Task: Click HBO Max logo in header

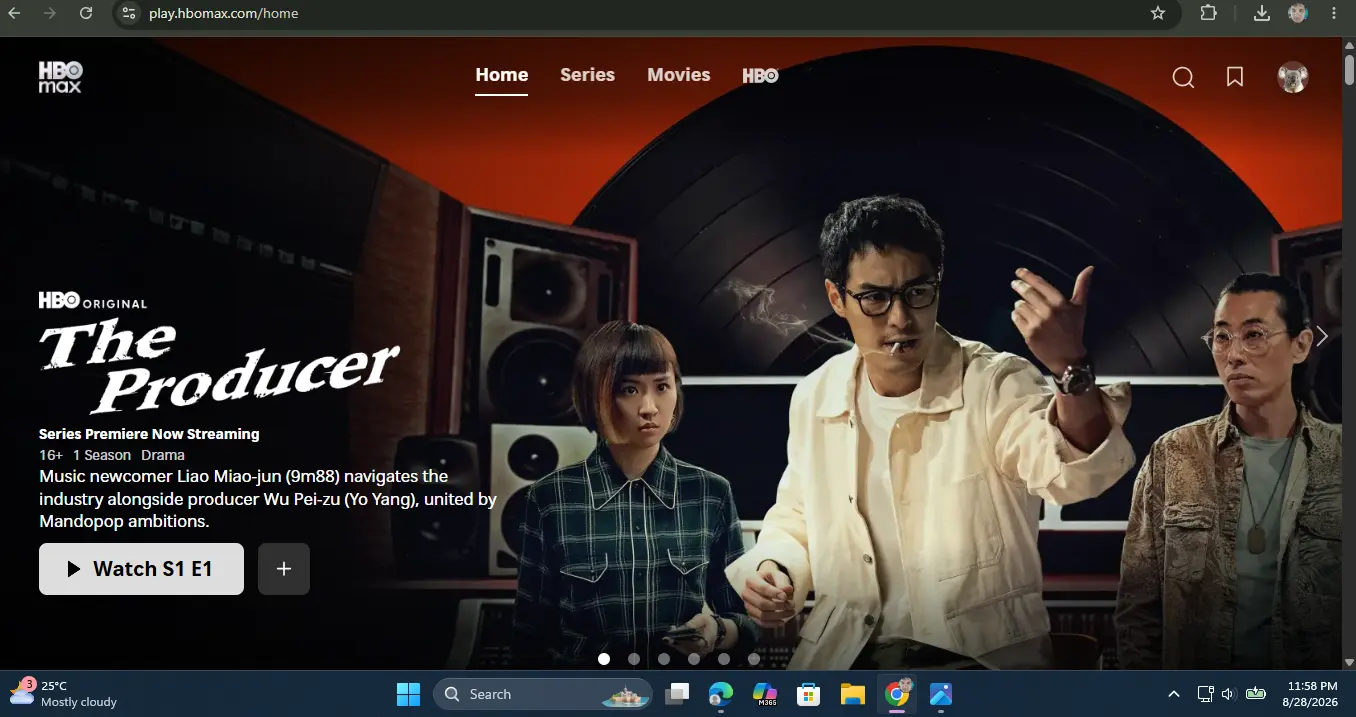Action: tap(60, 77)
